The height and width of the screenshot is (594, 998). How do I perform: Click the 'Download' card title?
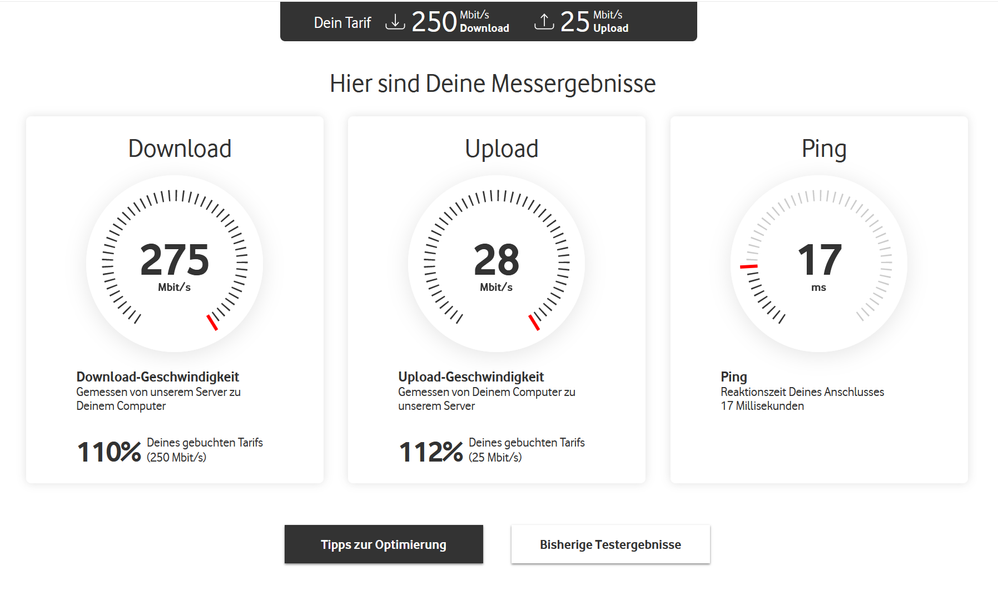coord(180,149)
